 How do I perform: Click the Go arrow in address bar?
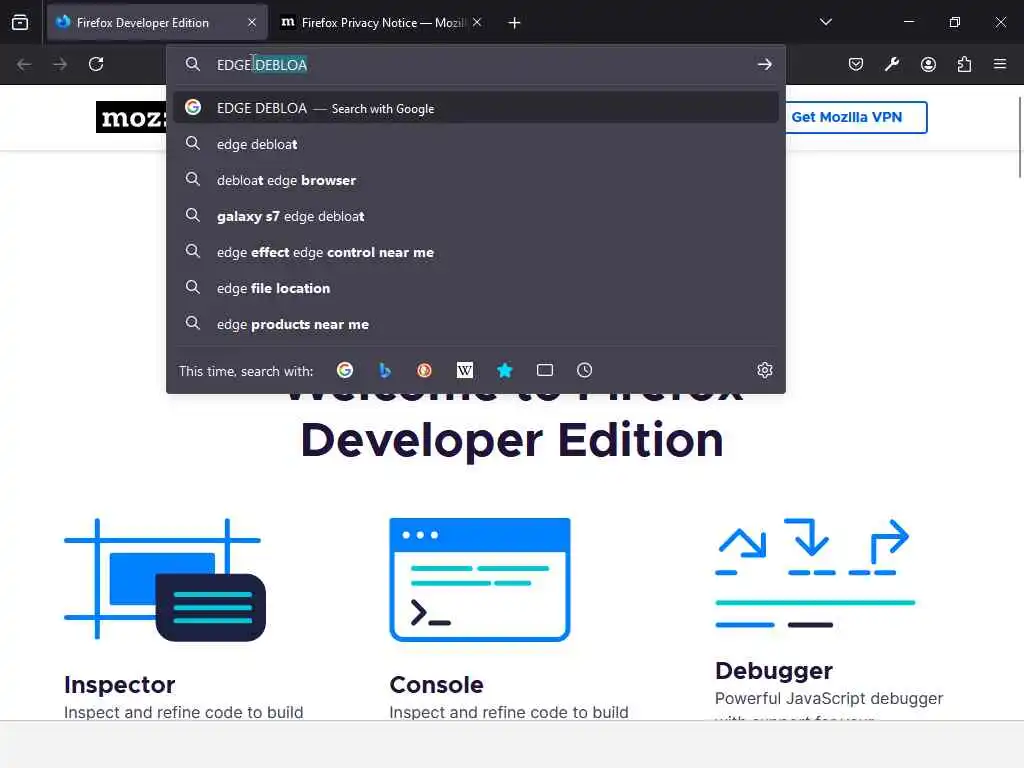click(x=765, y=65)
